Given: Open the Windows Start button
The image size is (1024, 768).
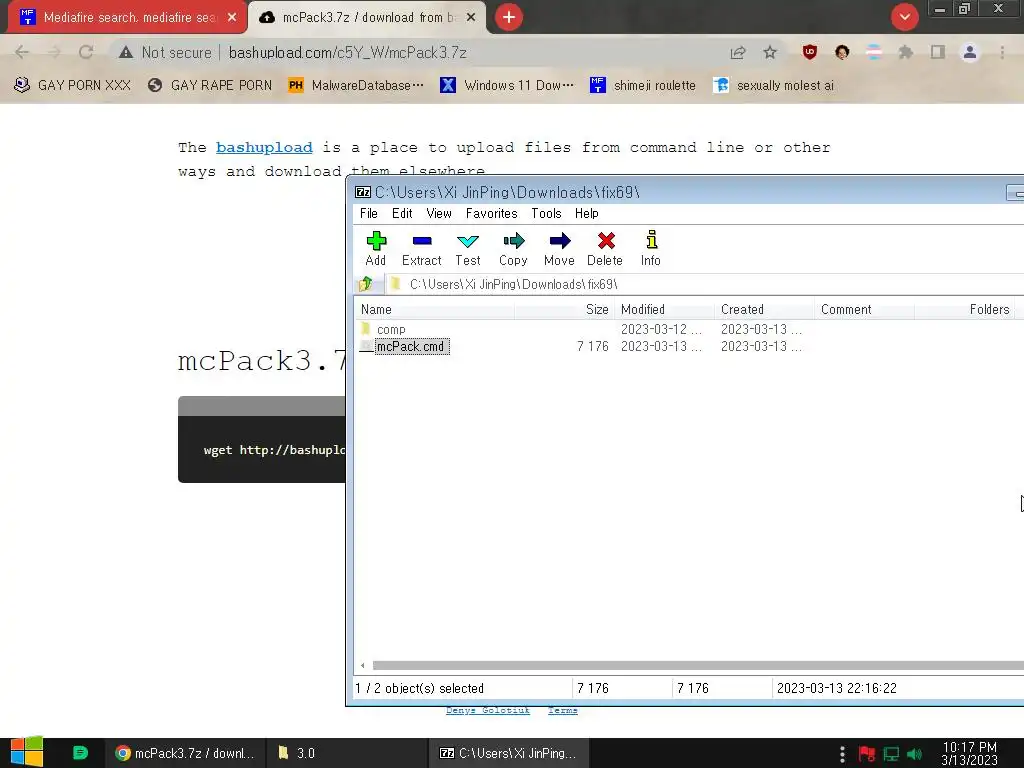Looking at the screenshot, I should click(x=27, y=752).
